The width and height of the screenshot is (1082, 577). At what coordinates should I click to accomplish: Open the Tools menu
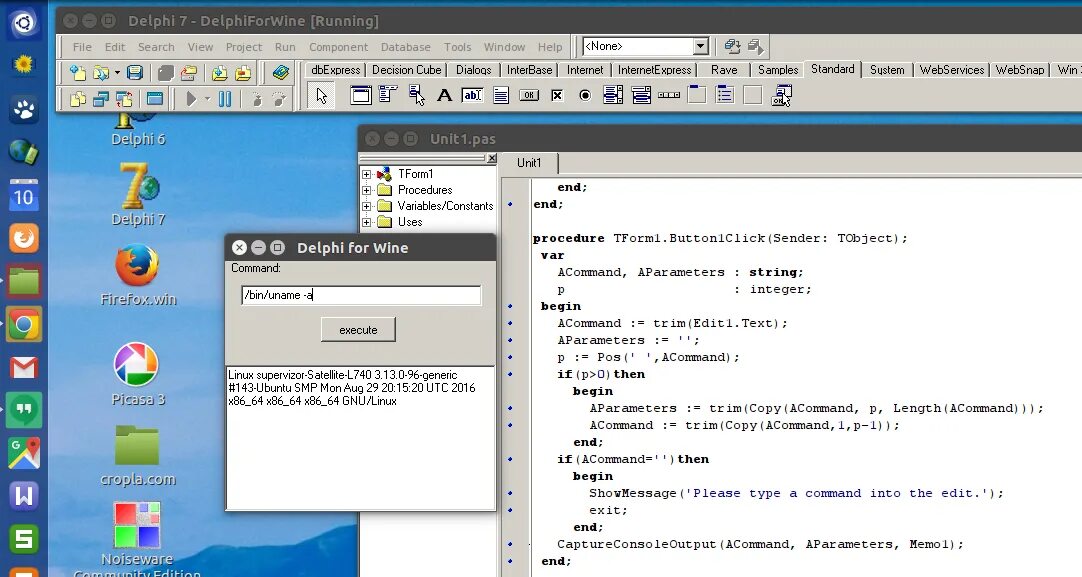458,47
